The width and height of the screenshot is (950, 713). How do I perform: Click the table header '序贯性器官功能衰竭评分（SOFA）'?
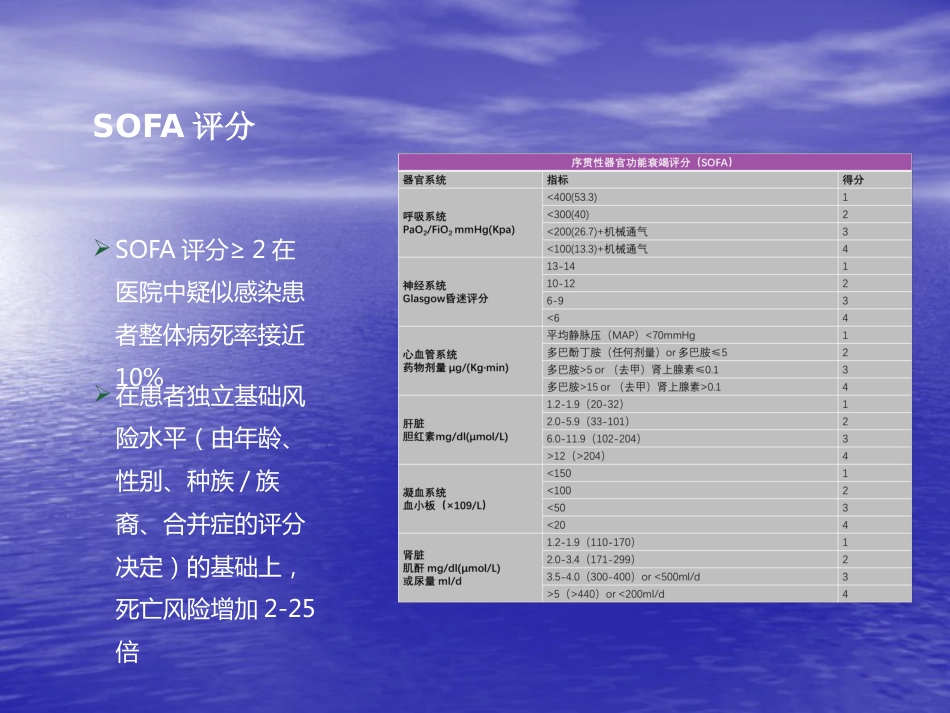coord(654,162)
